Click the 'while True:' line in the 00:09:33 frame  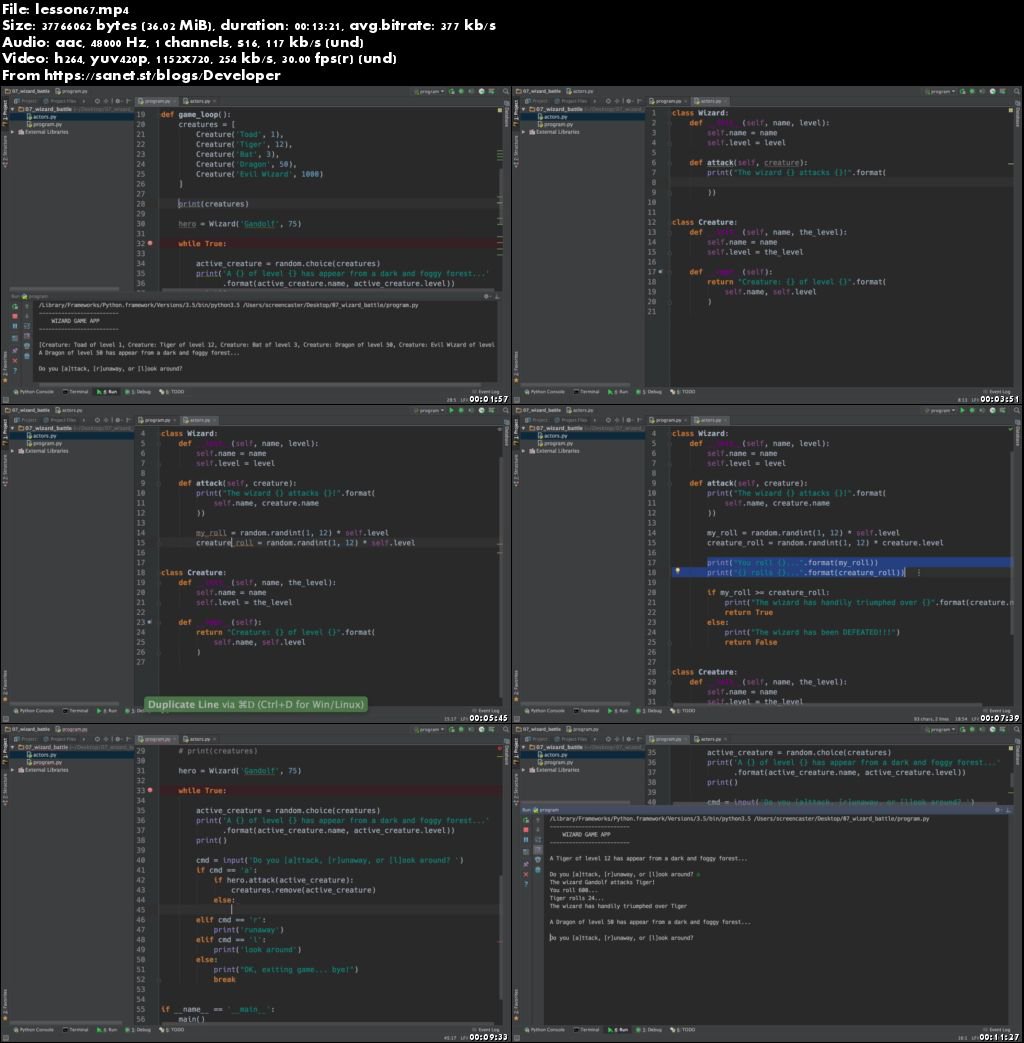(x=202, y=790)
